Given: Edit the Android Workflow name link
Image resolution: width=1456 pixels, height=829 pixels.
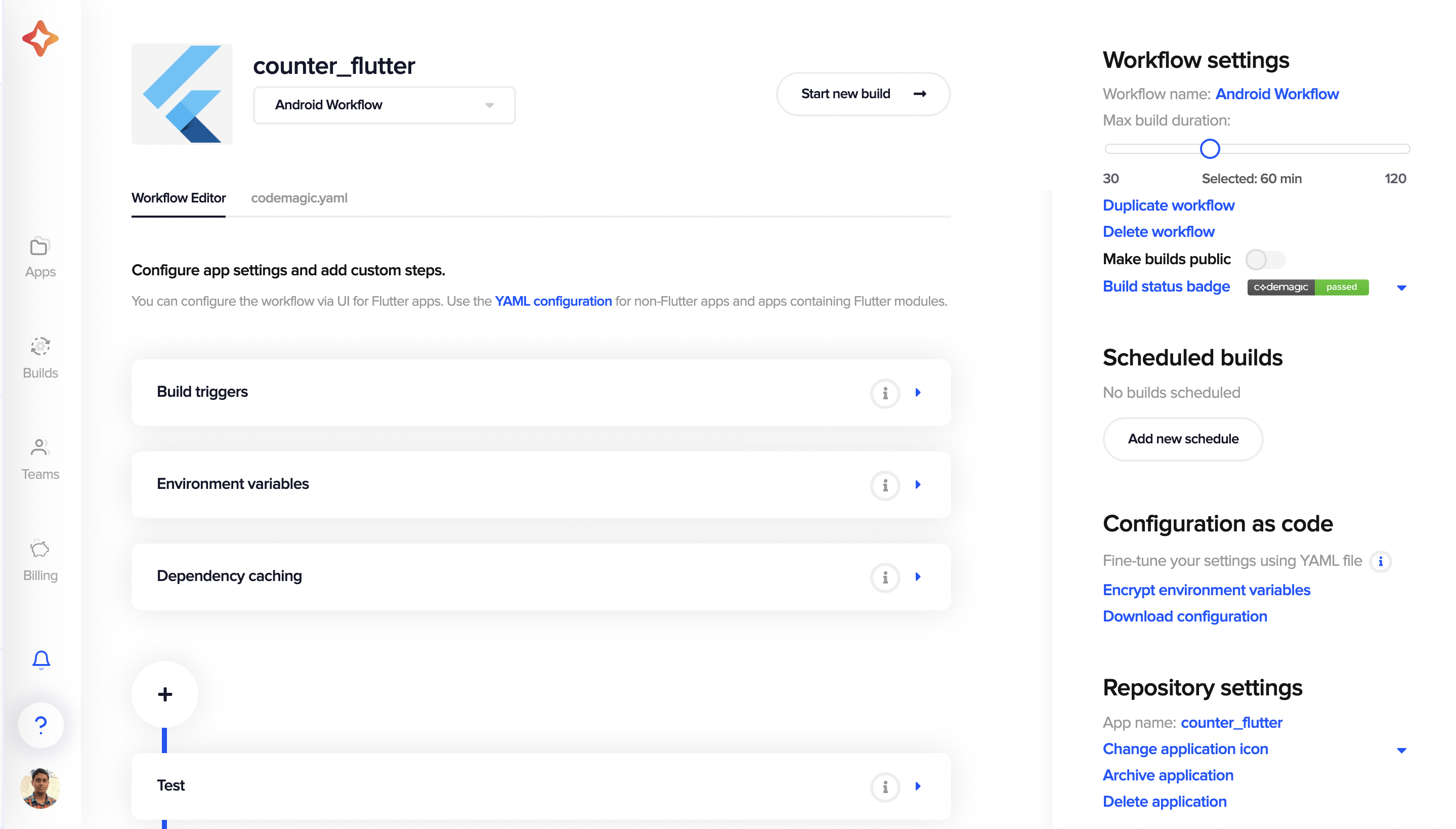Looking at the screenshot, I should (x=1277, y=94).
